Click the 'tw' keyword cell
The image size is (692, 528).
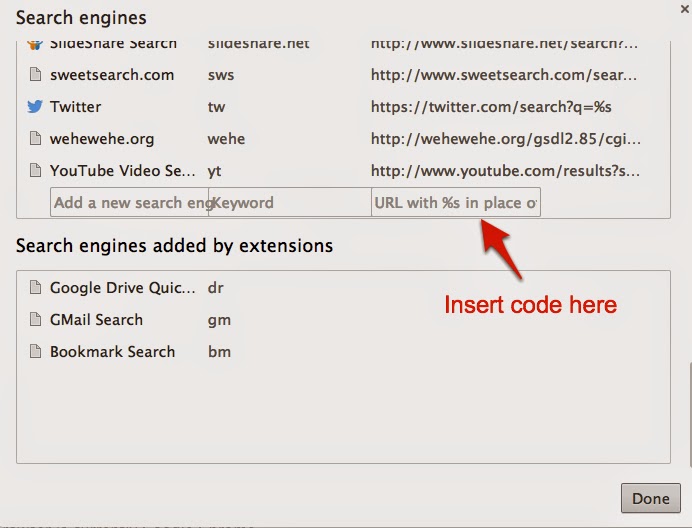click(x=216, y=107)
